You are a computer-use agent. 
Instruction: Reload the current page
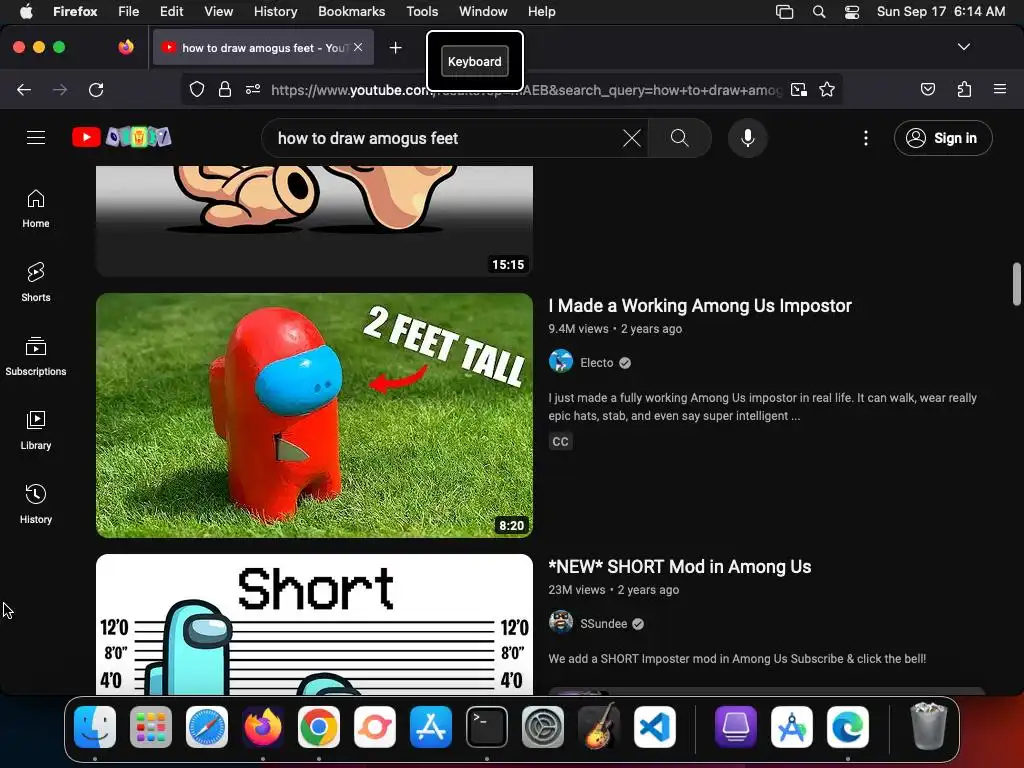96,89
